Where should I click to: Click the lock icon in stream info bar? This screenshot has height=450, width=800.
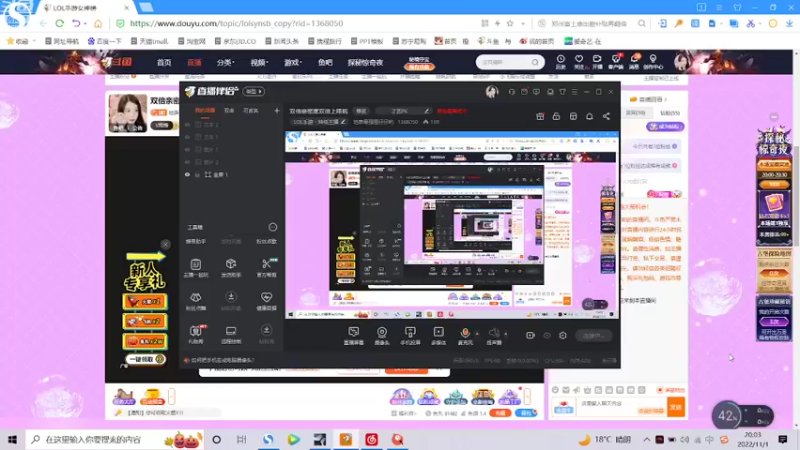(x=556, y=116)
